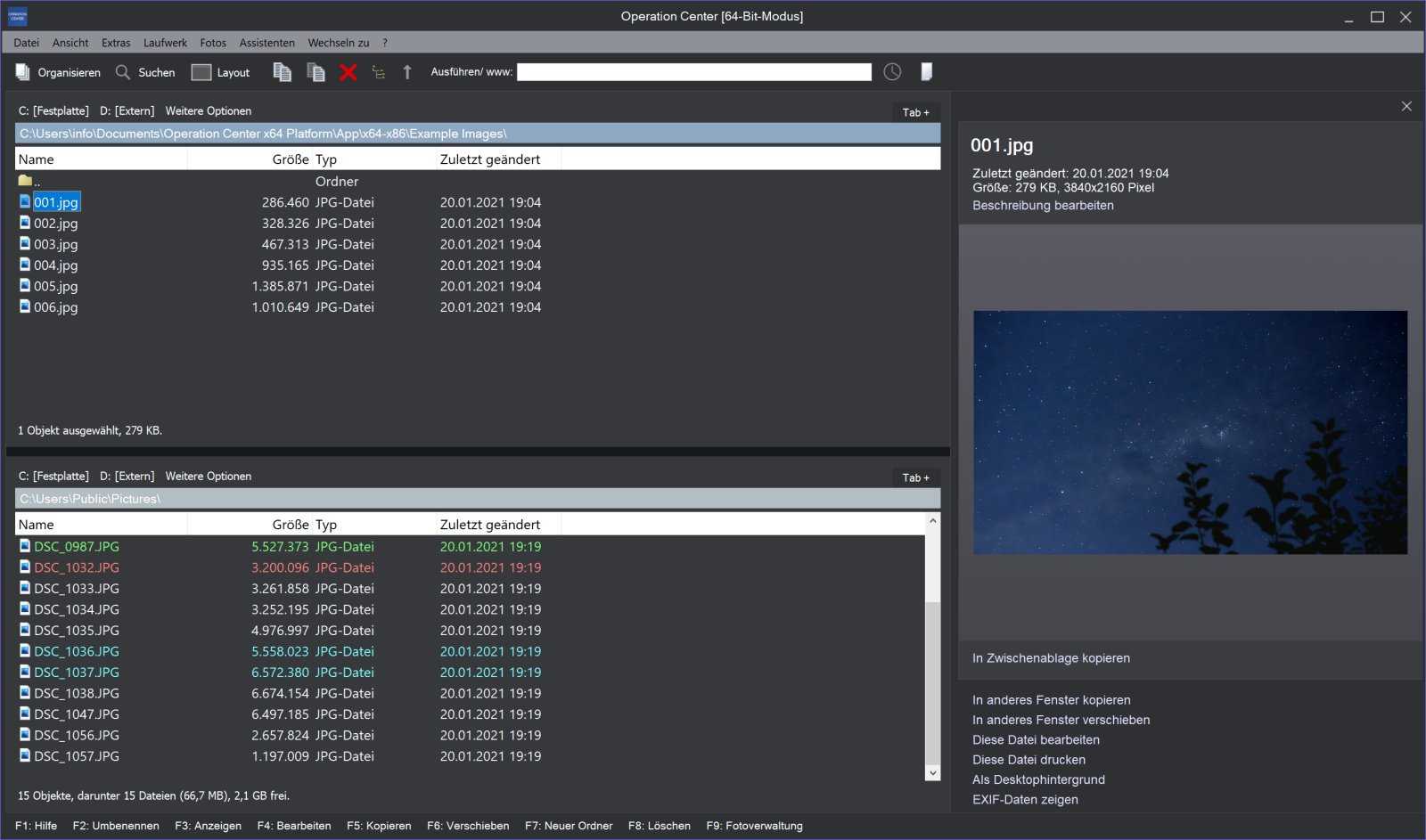Viewport: 1426px width, 840px height.
Task: Click the clock history icon
Action: pyautogui.click(x=892, y=72)
